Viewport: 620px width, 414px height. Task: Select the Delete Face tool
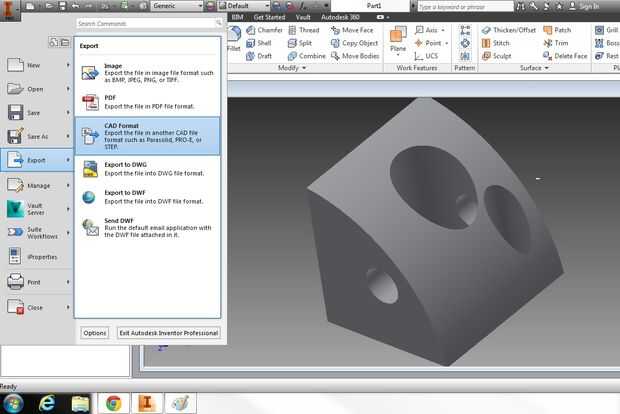tap(565, 56)
